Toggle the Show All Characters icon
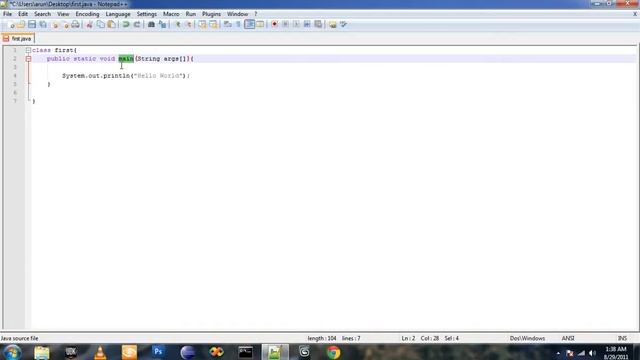Viewport: 640px width, 360px height. pos(238,24)
